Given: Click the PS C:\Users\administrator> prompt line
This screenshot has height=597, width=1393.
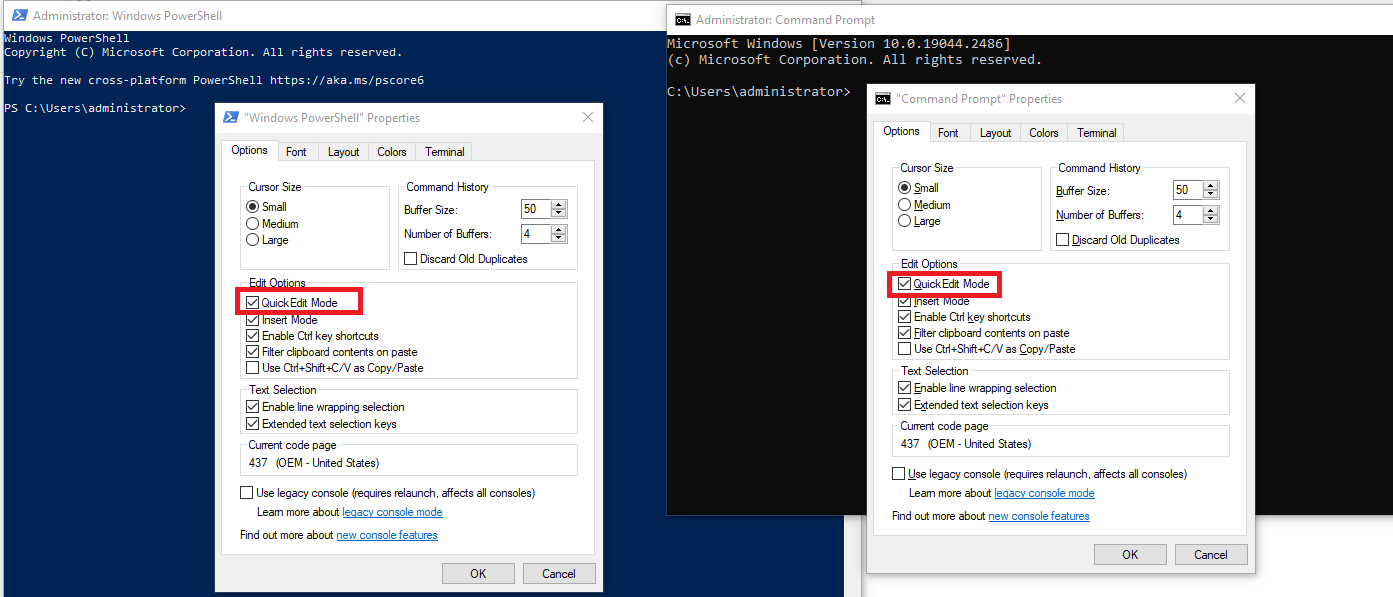Looking at the screenshot, I should click(95, 107).
